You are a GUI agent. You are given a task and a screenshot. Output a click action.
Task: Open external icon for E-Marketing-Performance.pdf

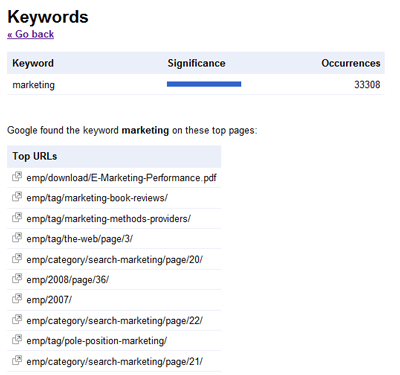17,176
